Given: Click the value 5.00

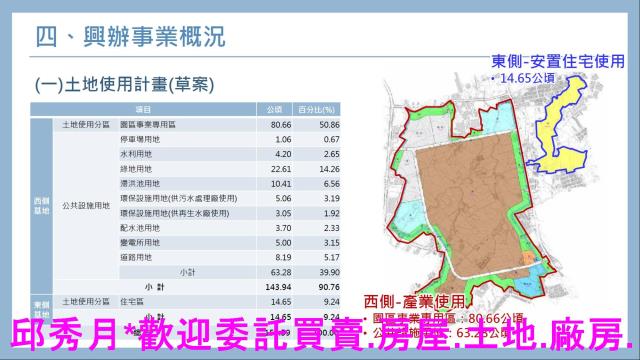Looking at the screenshot, I should 283,242.
